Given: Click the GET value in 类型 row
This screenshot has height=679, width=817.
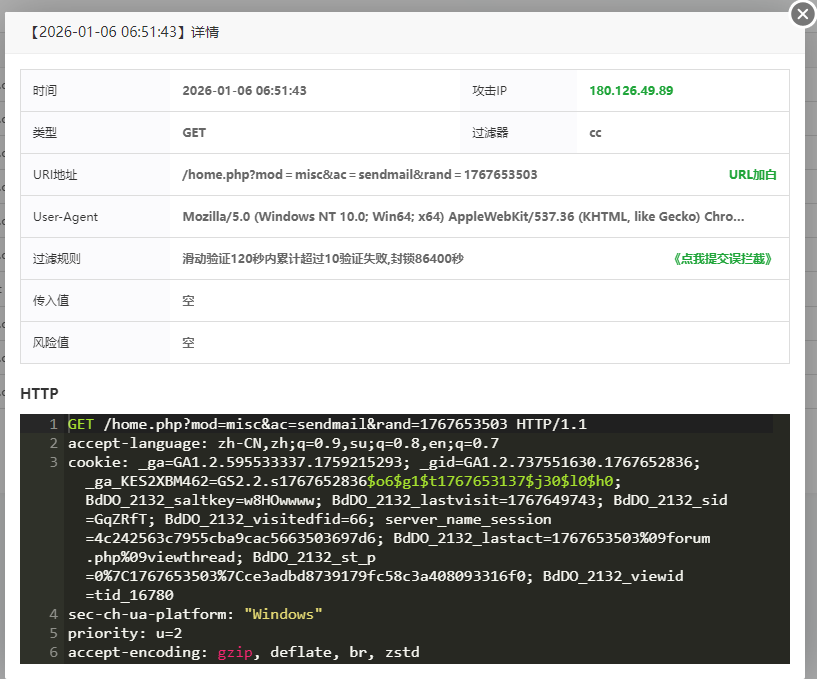Looking at the screenshot, I should pos(194,133).
